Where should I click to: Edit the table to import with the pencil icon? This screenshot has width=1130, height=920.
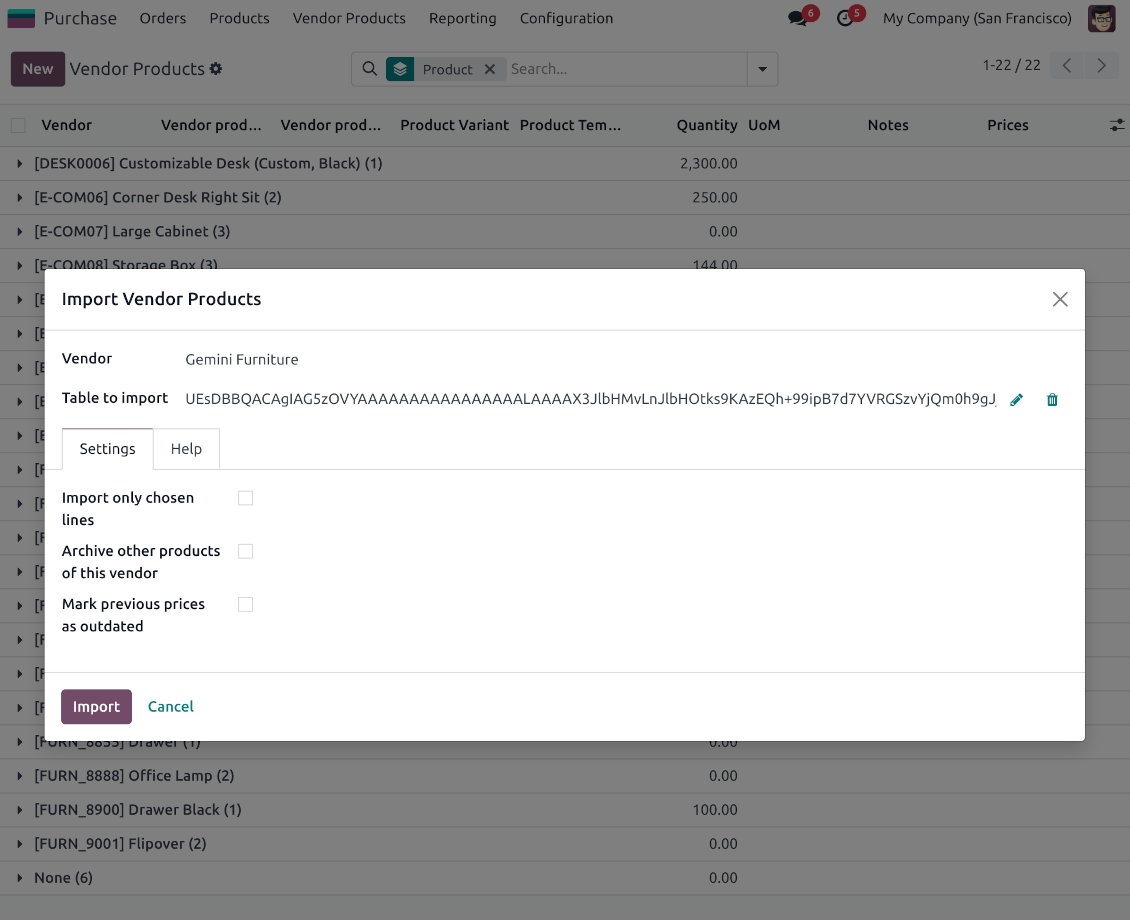point(1016,399)
